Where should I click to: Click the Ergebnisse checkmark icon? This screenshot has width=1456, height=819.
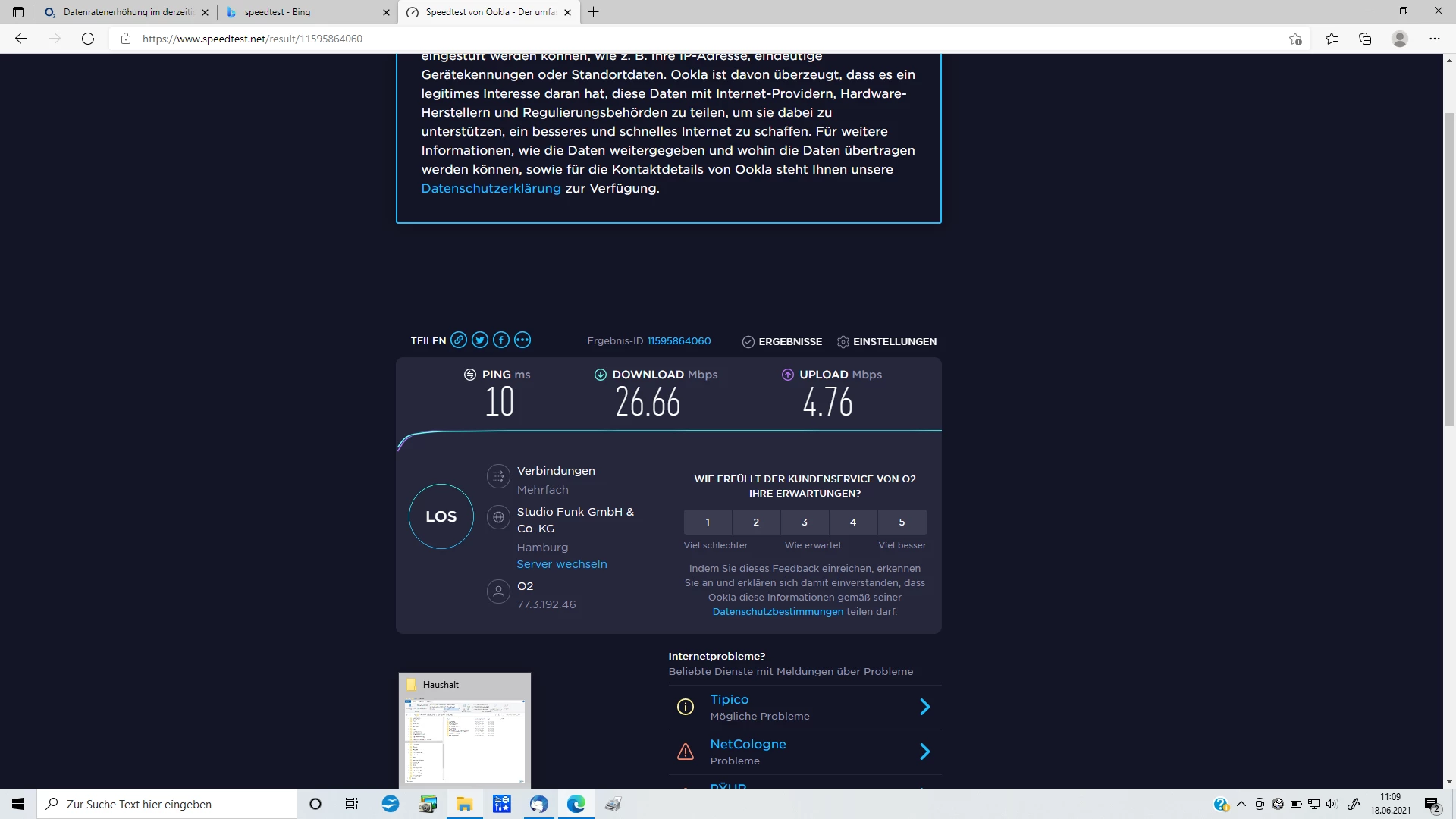coord(748,342)
